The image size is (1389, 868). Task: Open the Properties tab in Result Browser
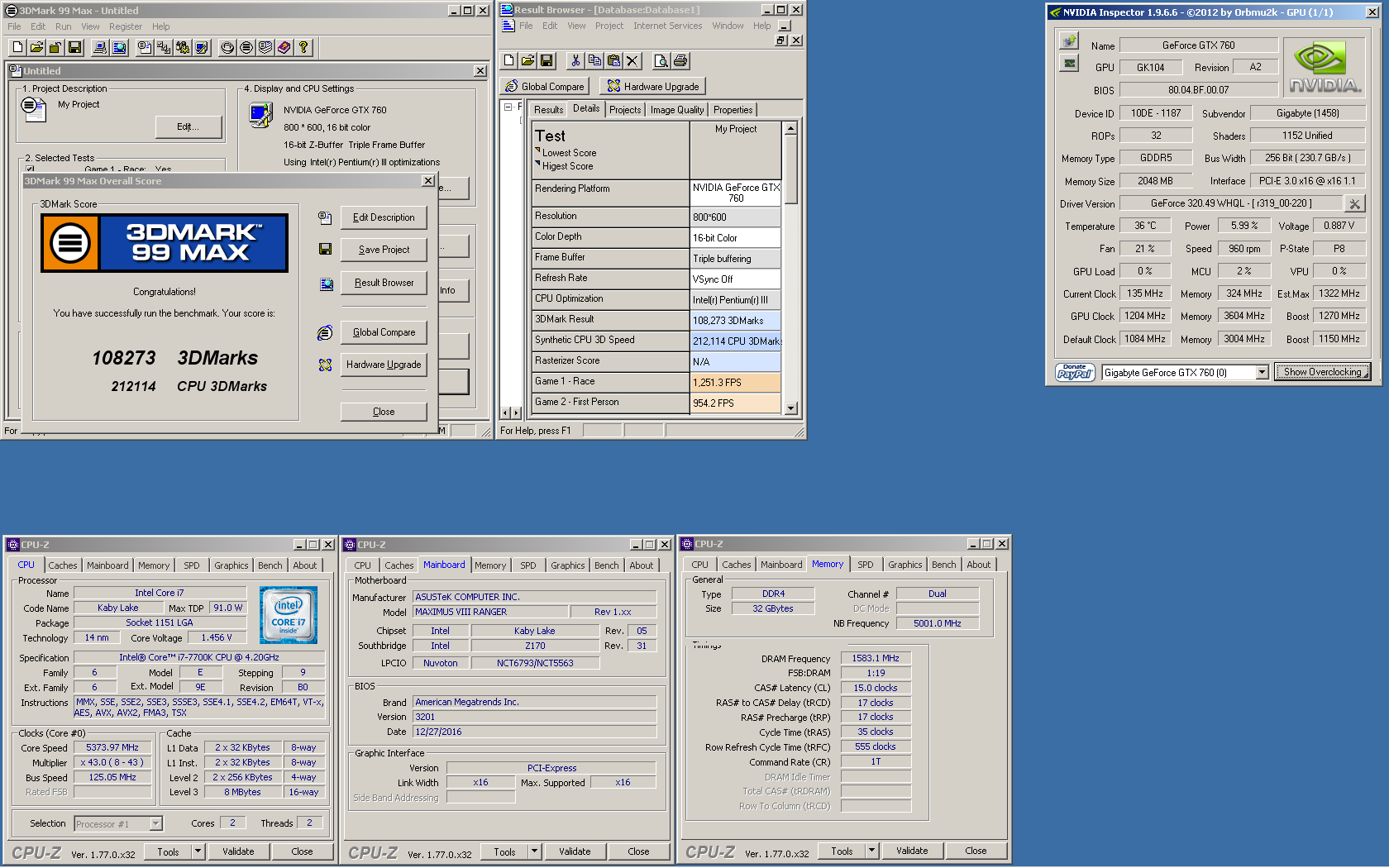pos(733,110)
